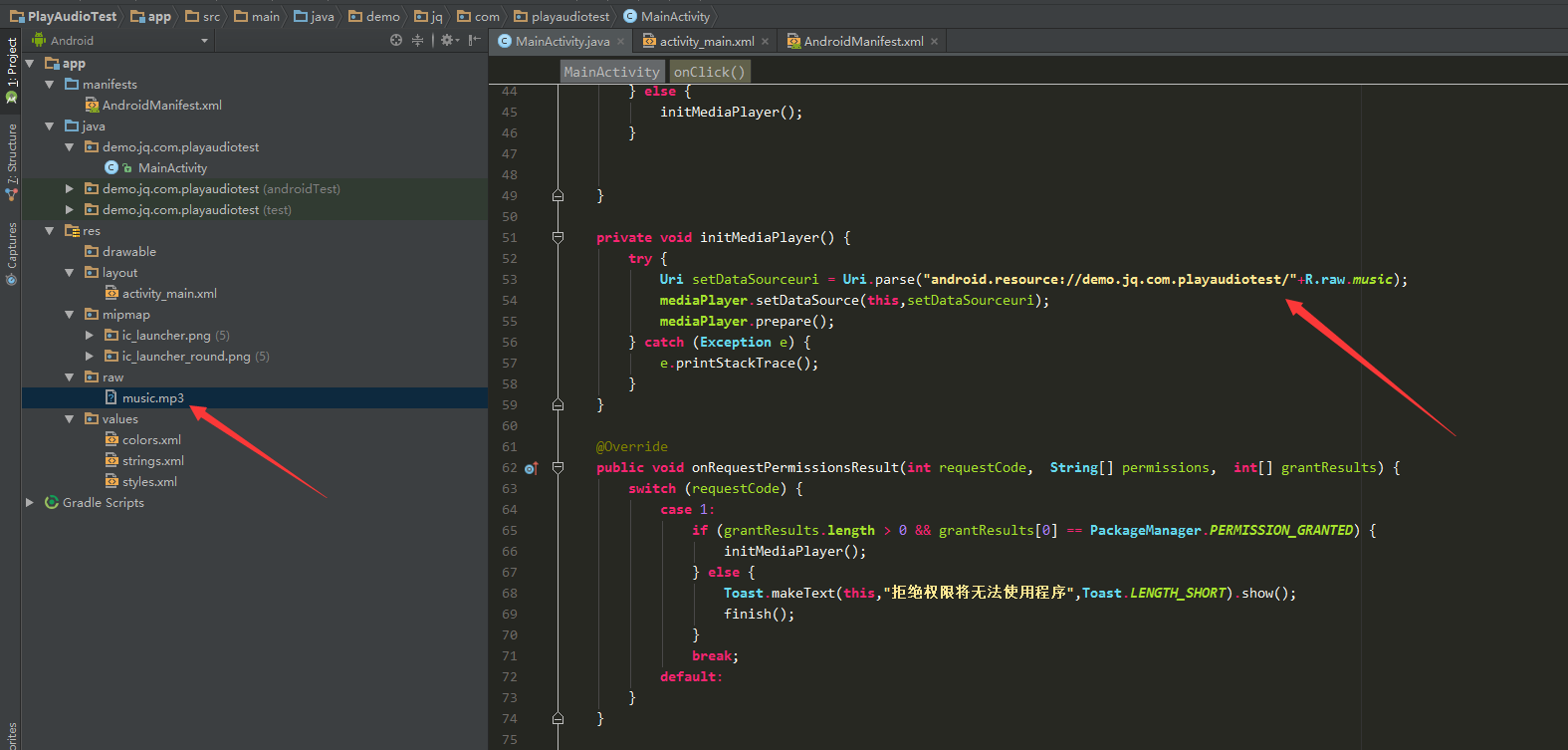Fold the initMediaPlayer method at line 51

[x=558, y=238]
